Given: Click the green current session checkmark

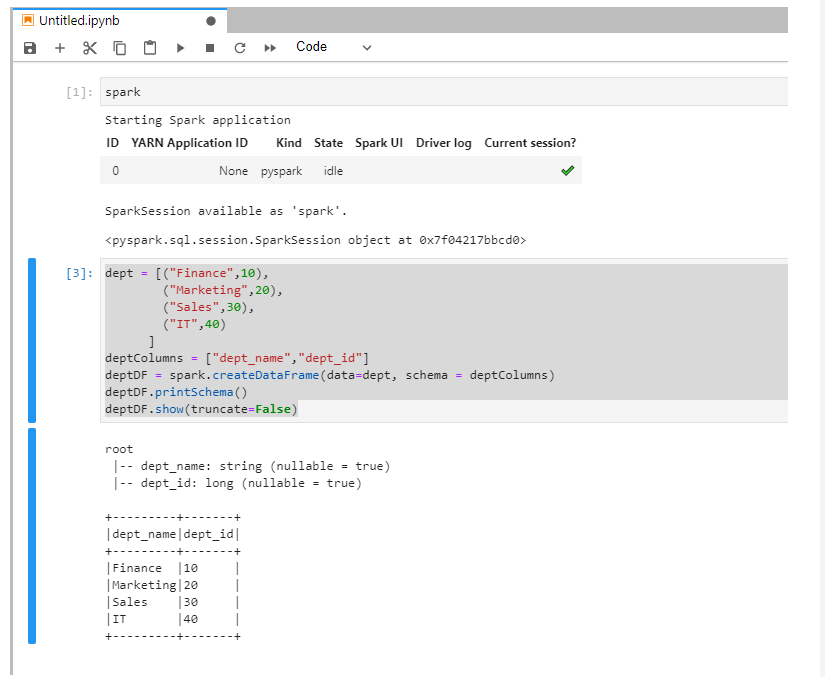Looking at the screenshot, I should pos(568,170).
